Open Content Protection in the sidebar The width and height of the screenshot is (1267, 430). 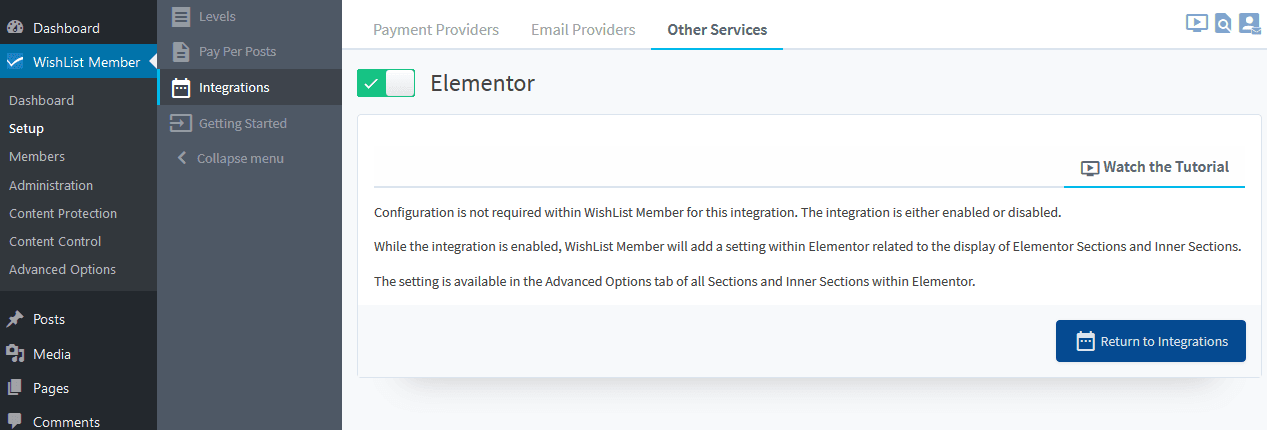(63, 213)
